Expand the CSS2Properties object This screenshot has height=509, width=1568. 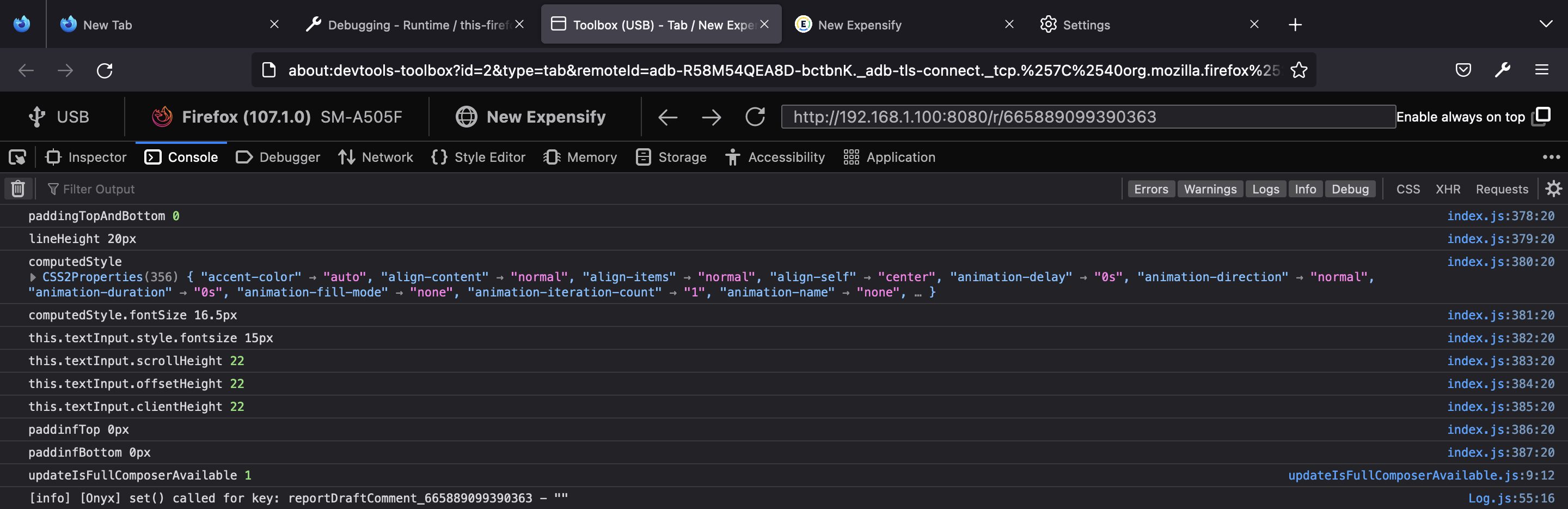coord(33,277)
